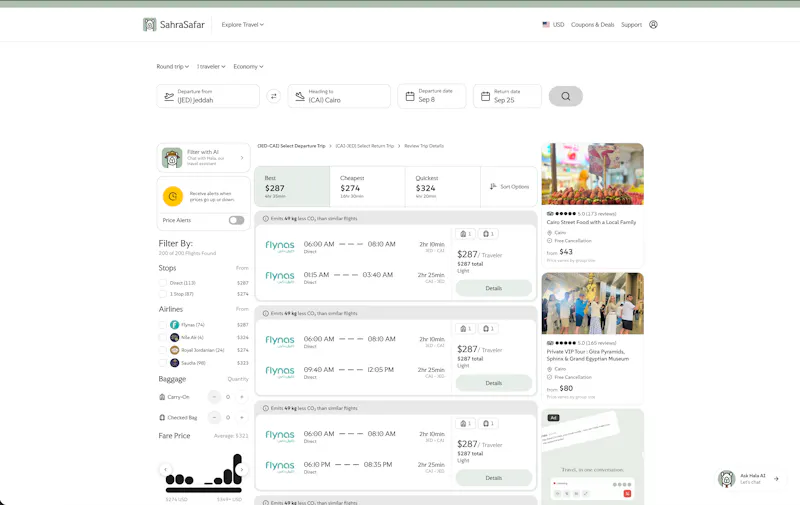Click the Flynas airline filter logo

(174, 324)
